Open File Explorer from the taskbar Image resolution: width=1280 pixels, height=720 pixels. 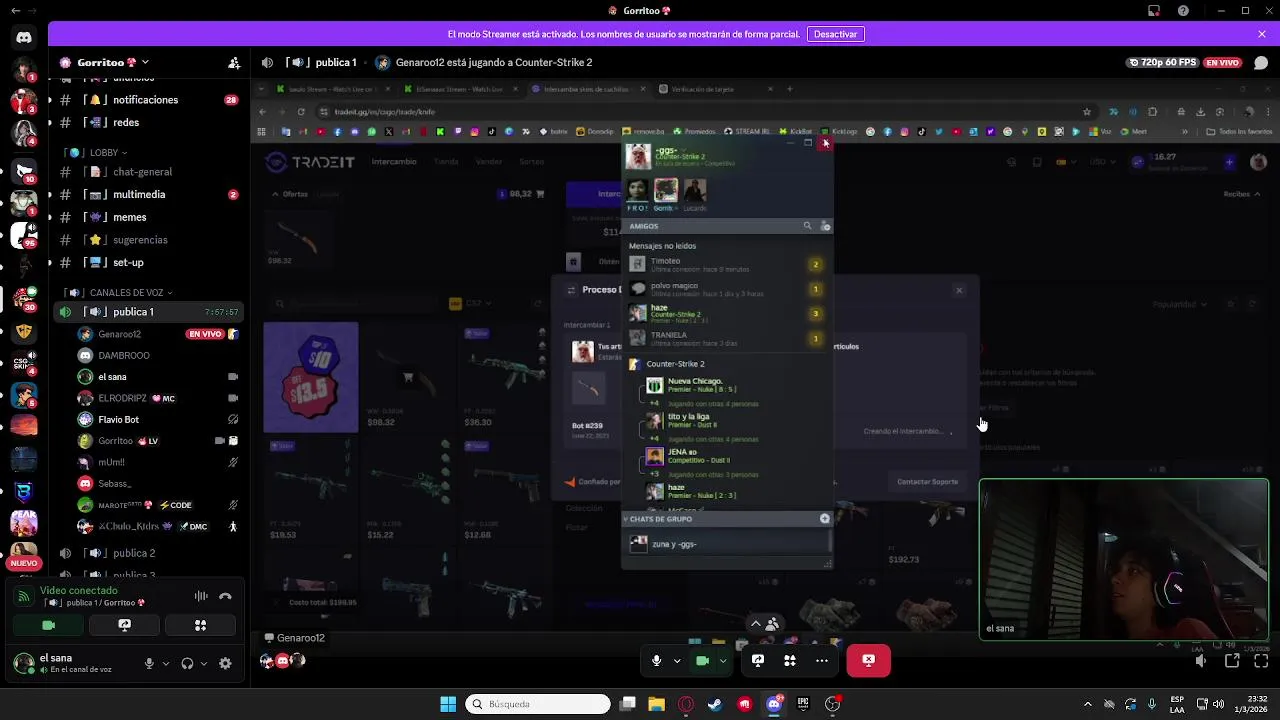[x=656, y=704]
